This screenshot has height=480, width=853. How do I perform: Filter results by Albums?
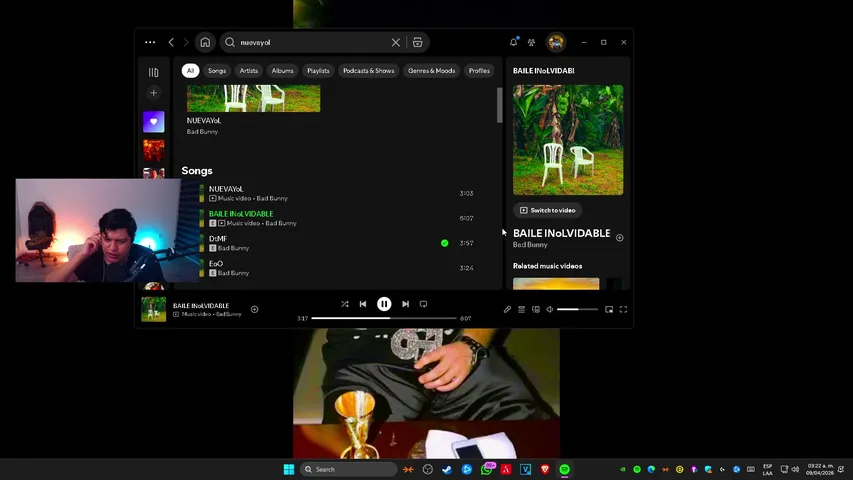point(282,71)
